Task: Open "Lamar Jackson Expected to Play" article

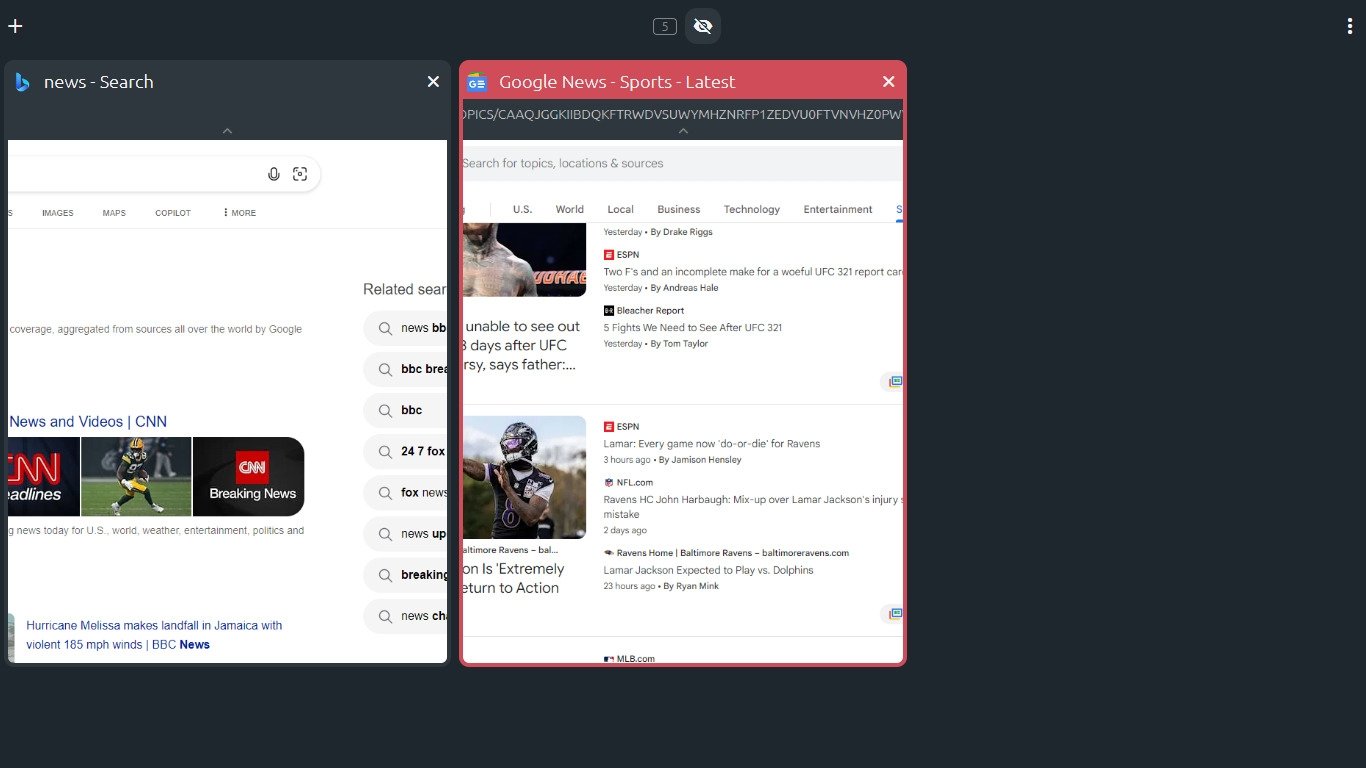Action: (x=708, y=570)
